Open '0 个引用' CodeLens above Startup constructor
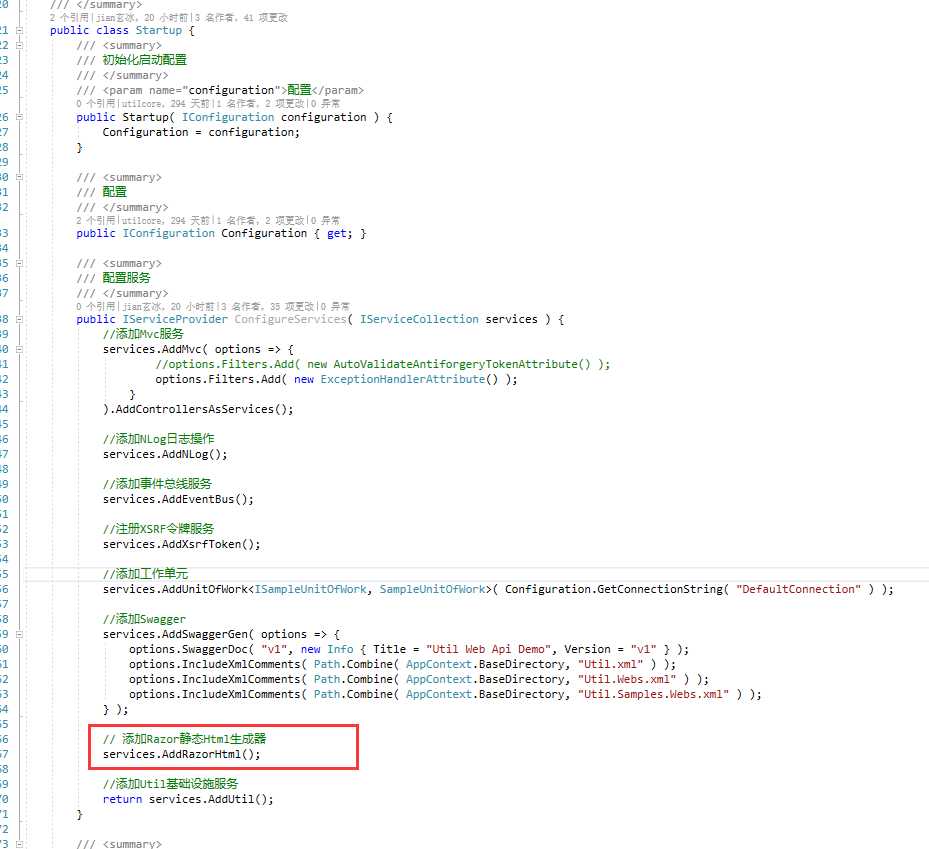The width and height of the screenshot is (929, 849). [x=95, y=104]
